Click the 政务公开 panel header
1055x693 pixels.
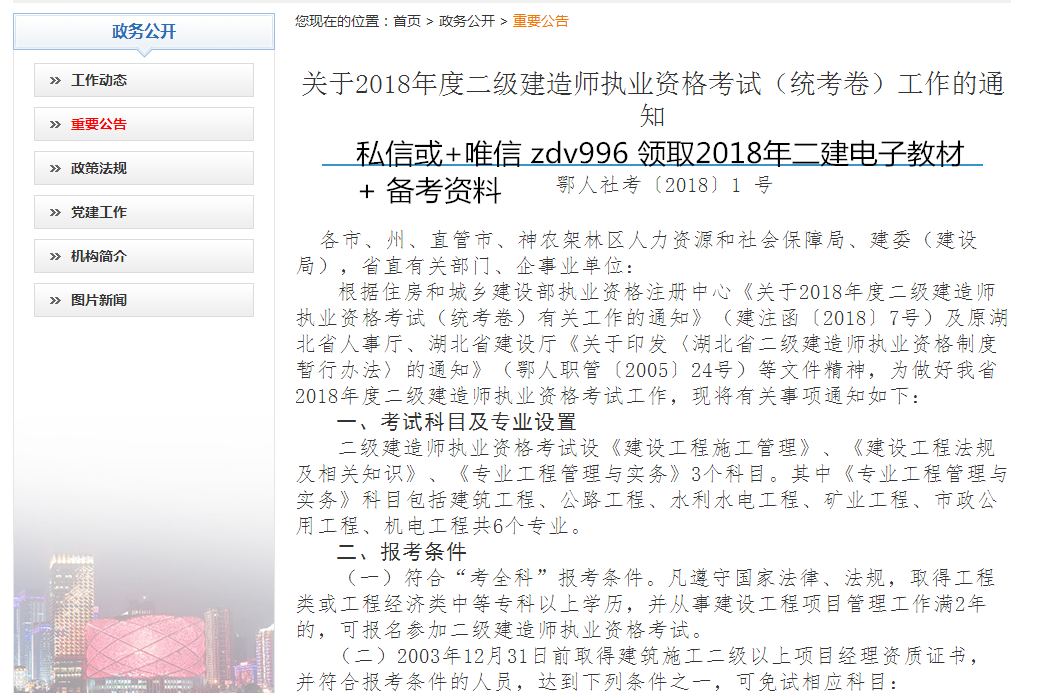pos(141,31)
